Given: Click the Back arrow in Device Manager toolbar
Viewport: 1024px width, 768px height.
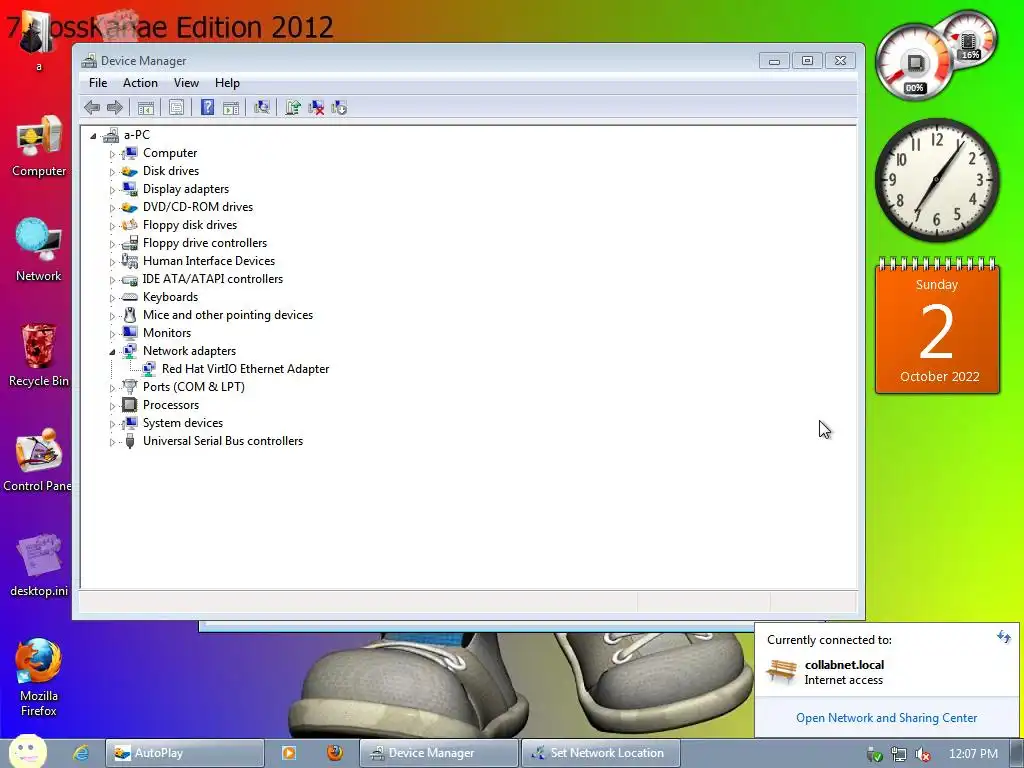Looking at the screenshot, I should 92,107.
